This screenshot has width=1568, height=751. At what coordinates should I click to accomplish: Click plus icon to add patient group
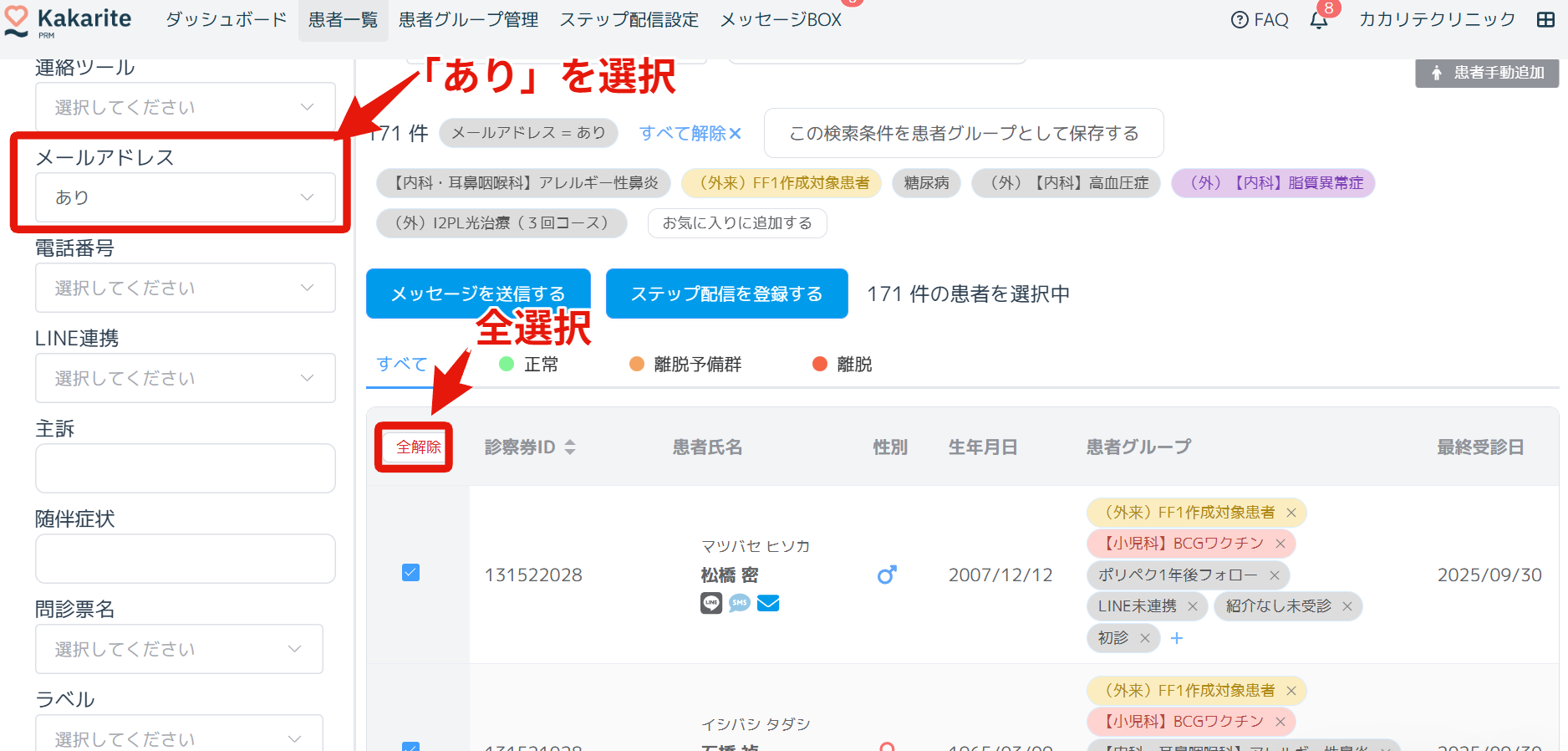tap(1177, 638)
